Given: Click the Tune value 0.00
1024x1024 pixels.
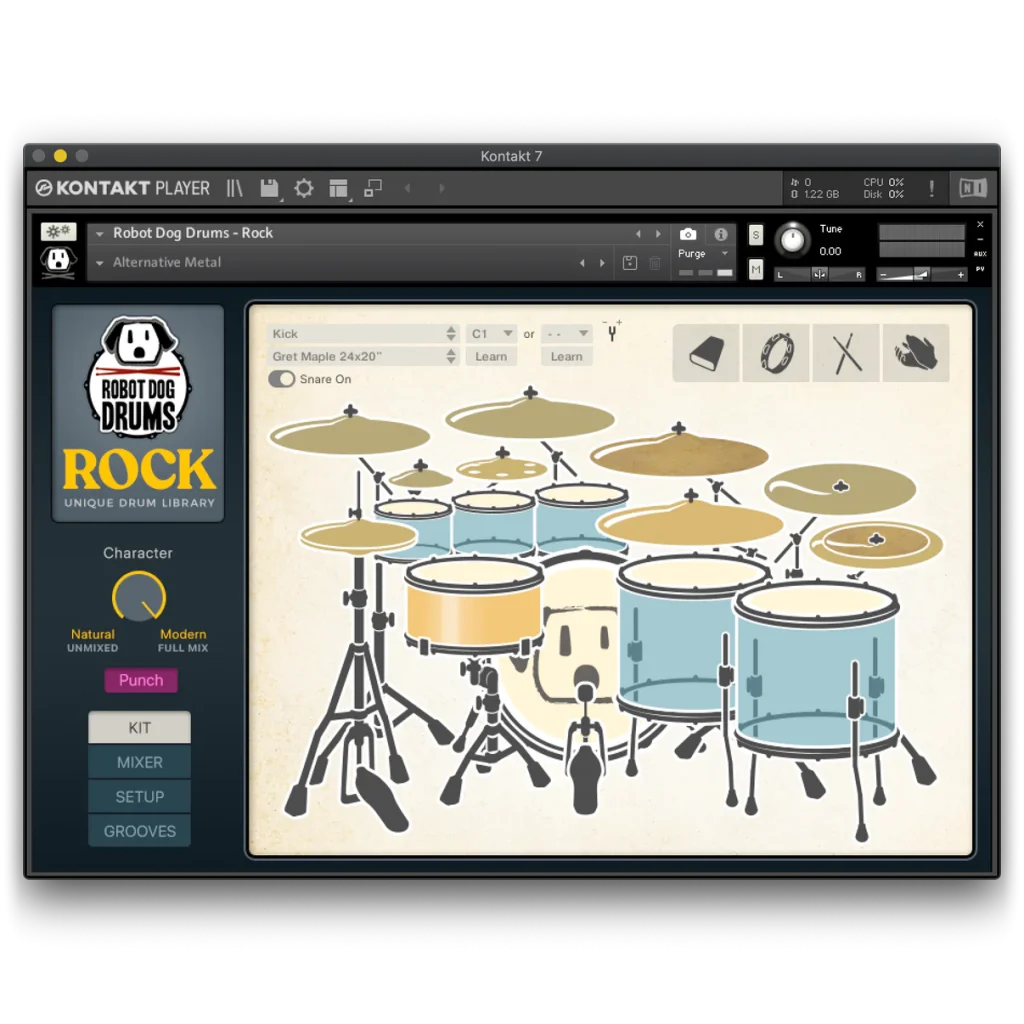Looking at the screenshot, I should coord(830,251).
